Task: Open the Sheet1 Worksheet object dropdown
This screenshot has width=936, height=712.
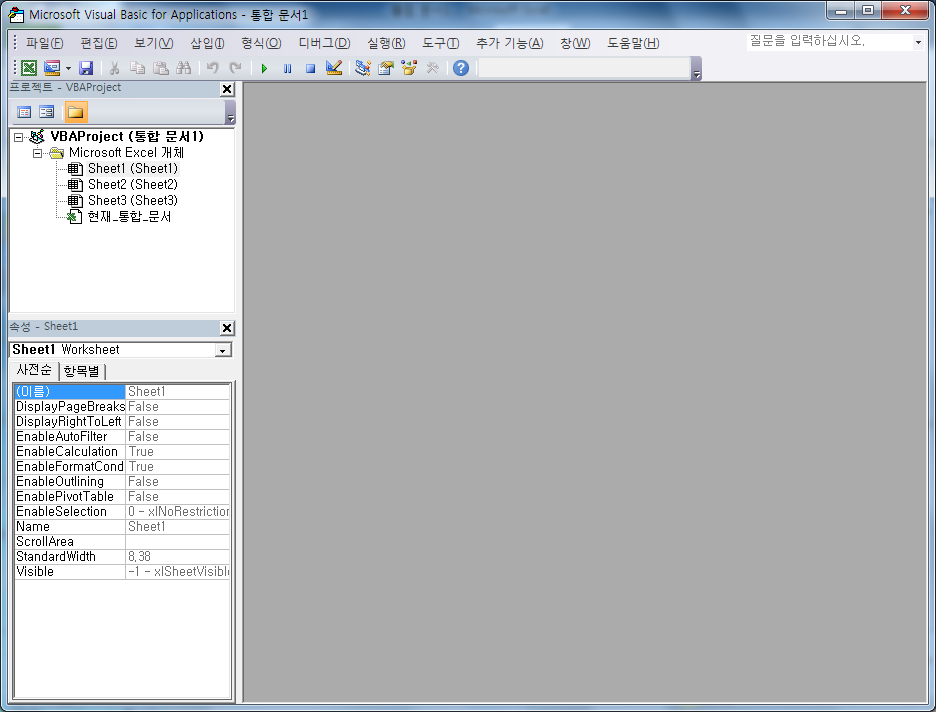Action: (x=223, y=350)
